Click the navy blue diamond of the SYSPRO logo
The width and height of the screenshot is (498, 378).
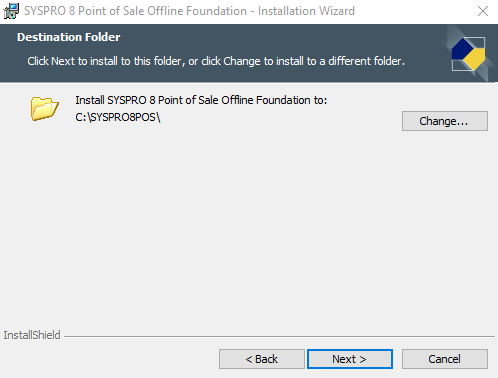[x=463, y=49]
